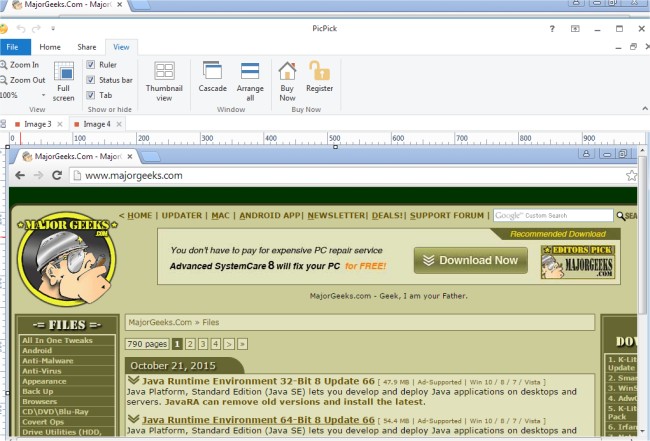
Task: Click the Zoom Out magnifier icon
Action: click(x=3, y=80)
